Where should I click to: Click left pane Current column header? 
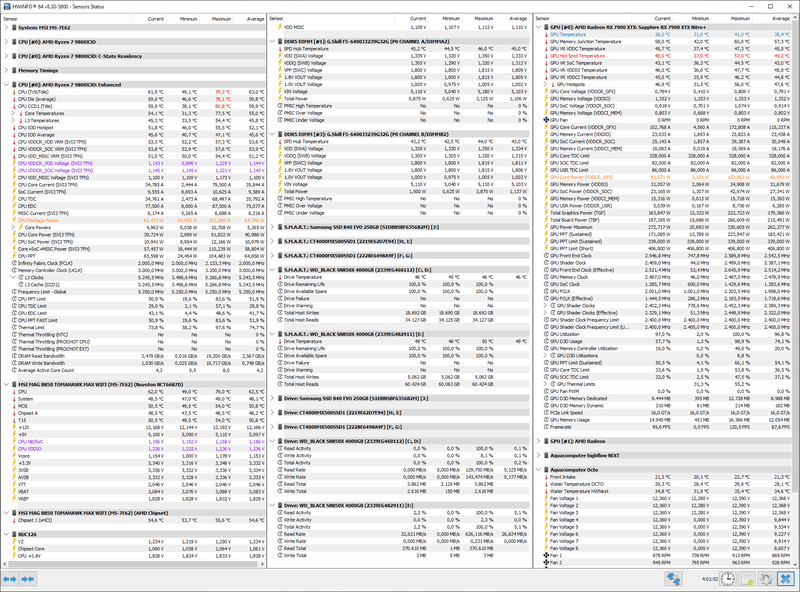coord(148,19)
